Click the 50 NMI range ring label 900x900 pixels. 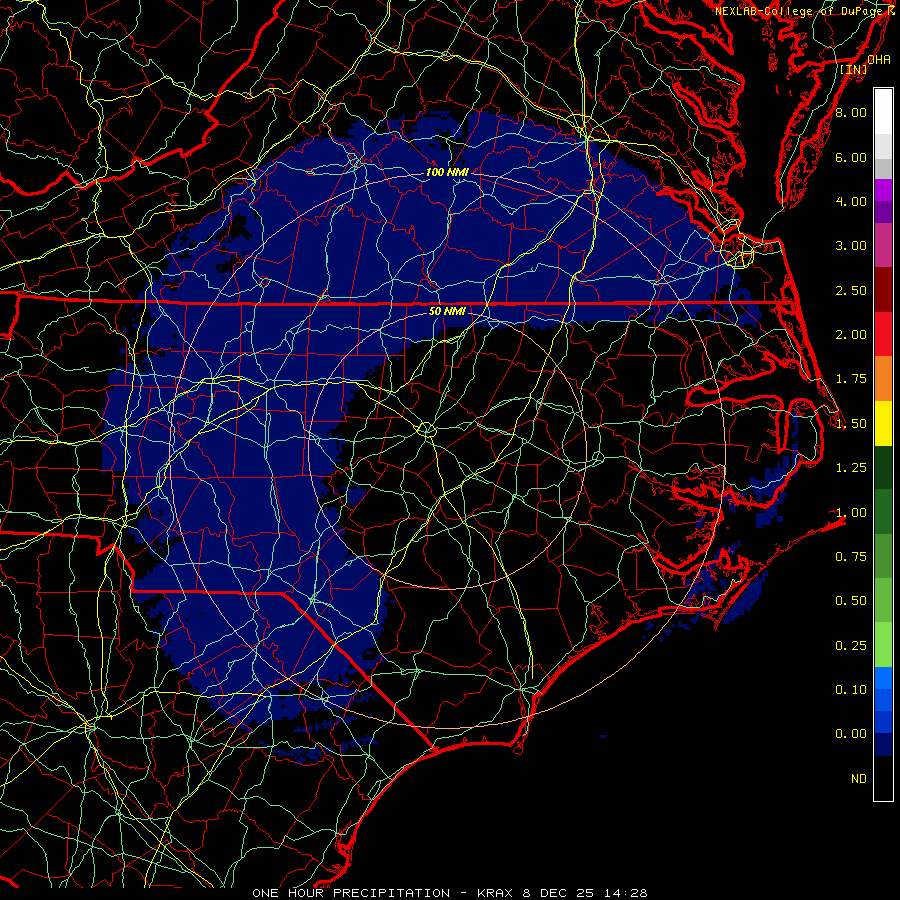click(x=447, y=311)
